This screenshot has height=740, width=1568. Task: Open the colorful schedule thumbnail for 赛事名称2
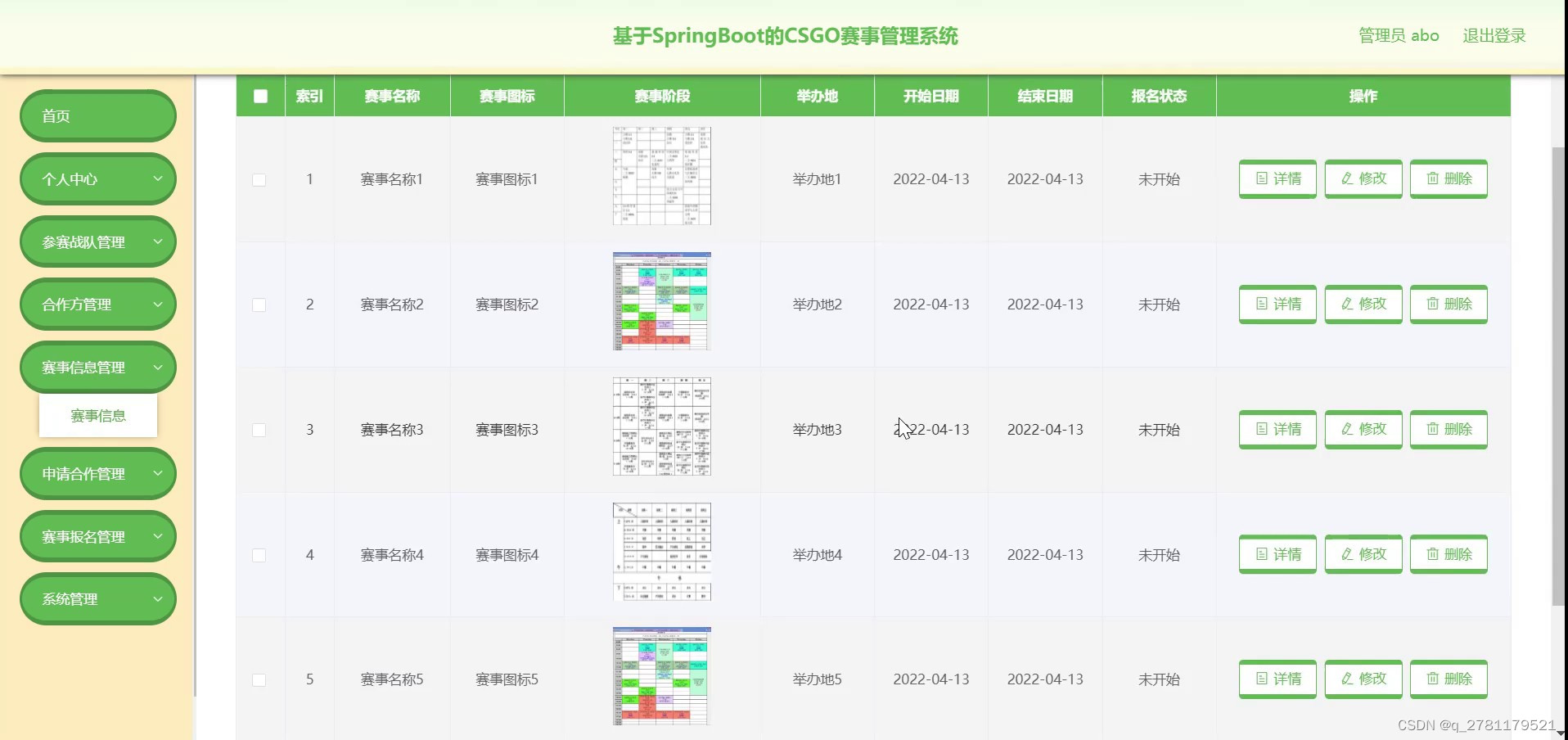[662, 301]
